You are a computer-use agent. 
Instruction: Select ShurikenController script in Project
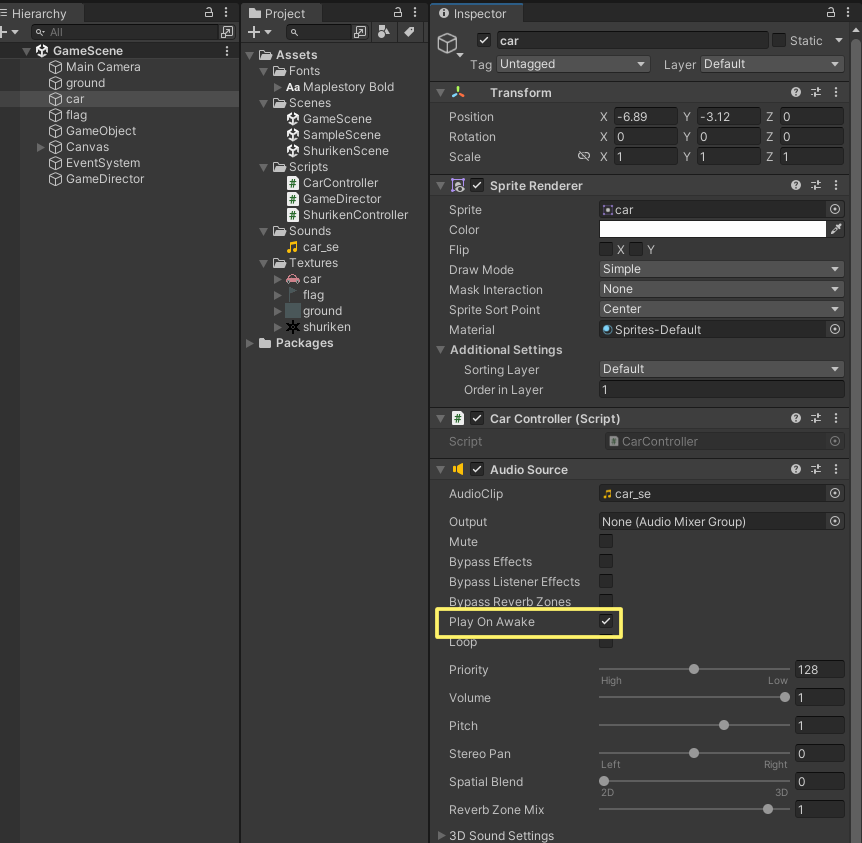[x=355, y=215]
